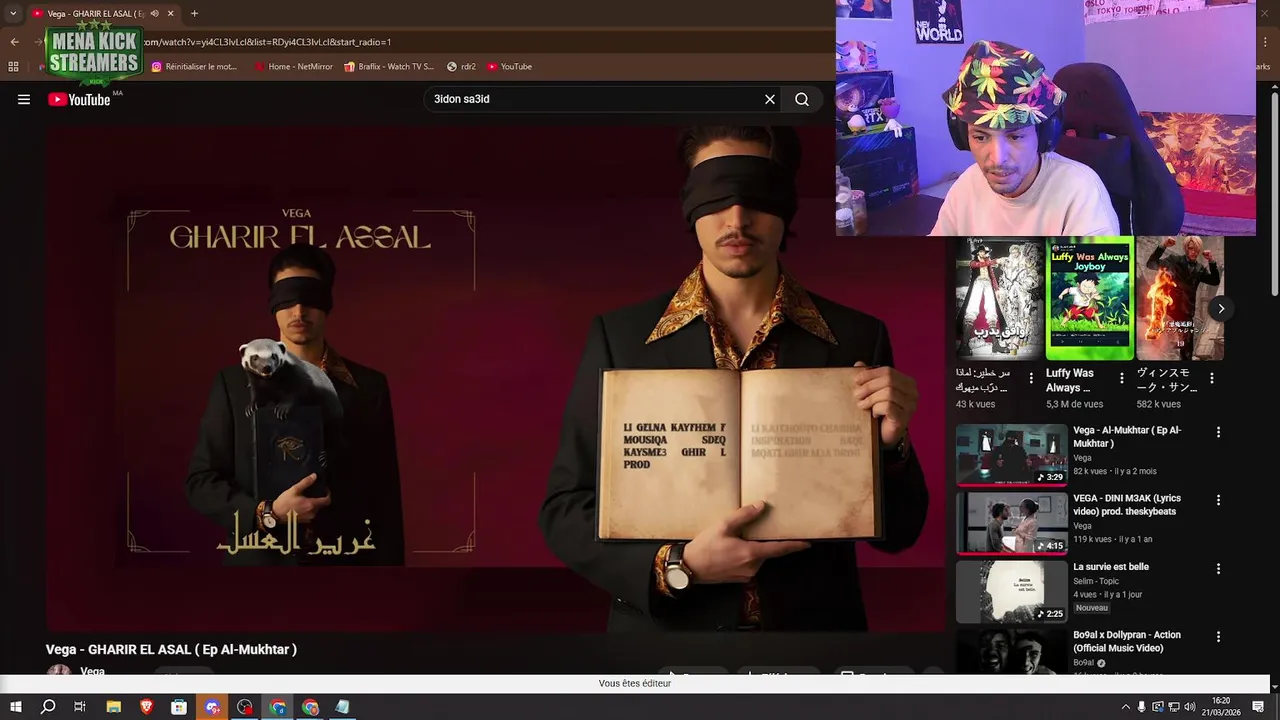Open the Arabic-titled short with 43 k vues
Image resolution: width=1280 pixels, height=720 pixels.
click(999, 298)
